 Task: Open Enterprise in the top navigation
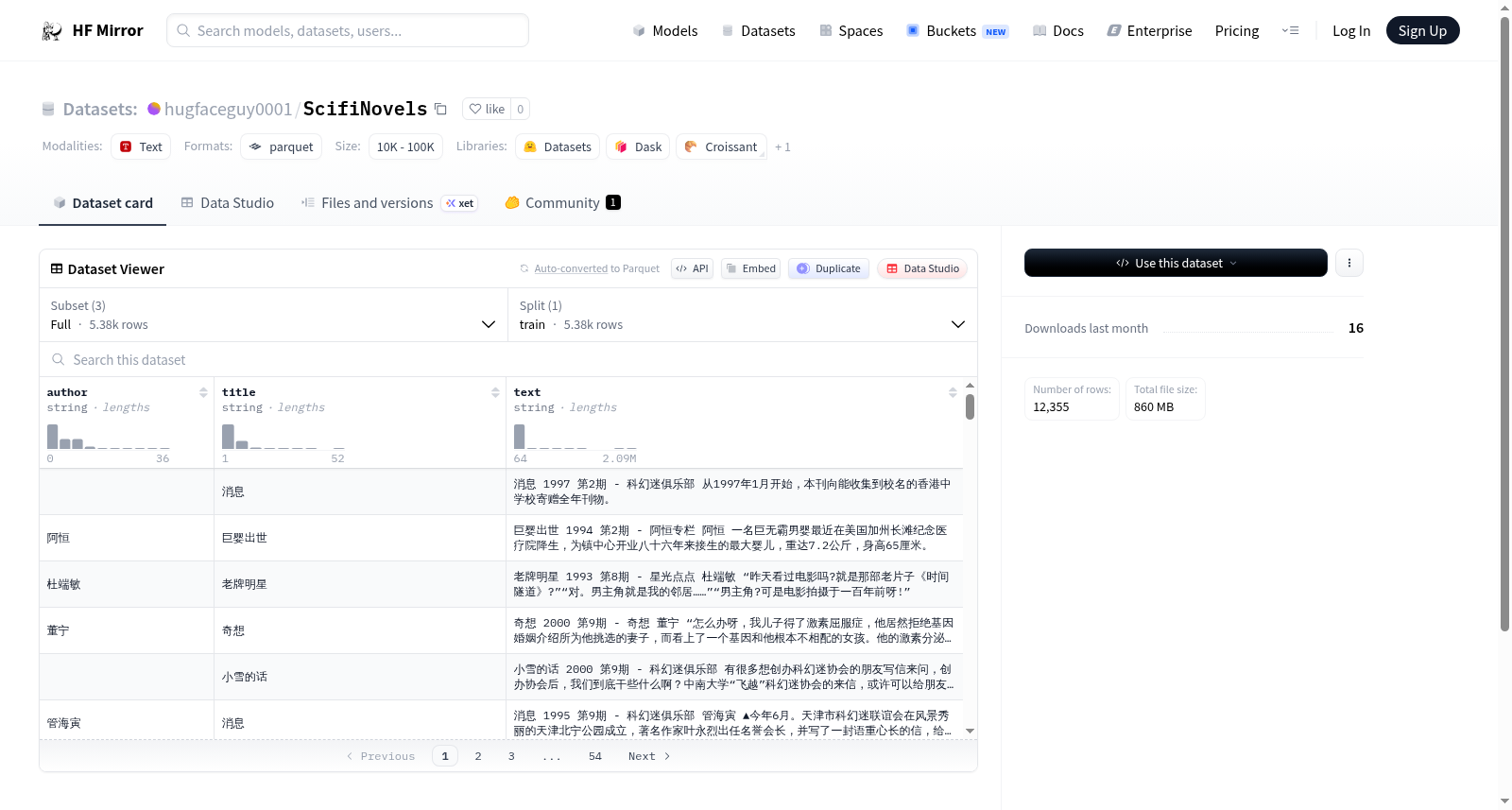coord(1149,31)
